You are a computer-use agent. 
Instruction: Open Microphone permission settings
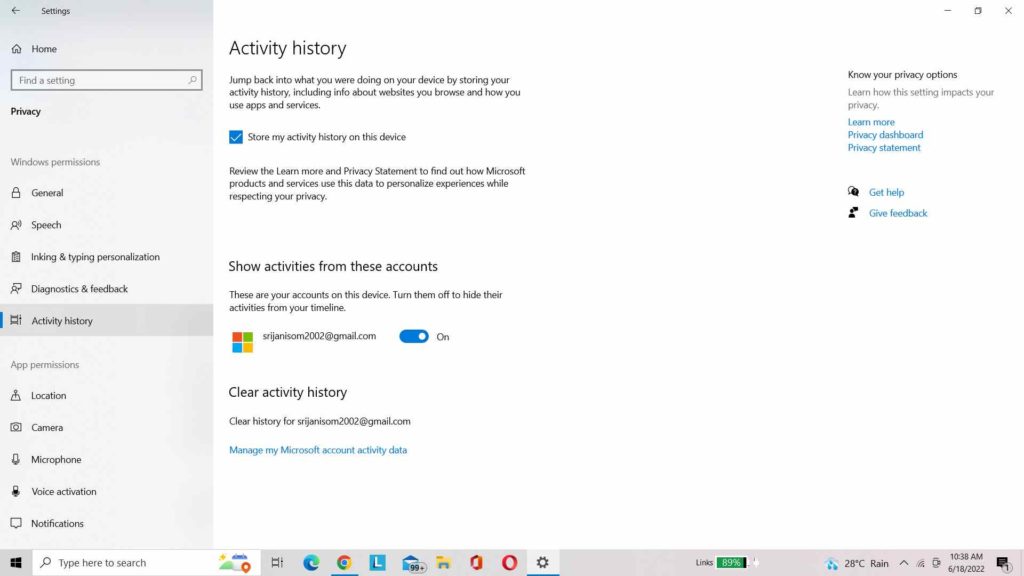click(x=54, y=459)
